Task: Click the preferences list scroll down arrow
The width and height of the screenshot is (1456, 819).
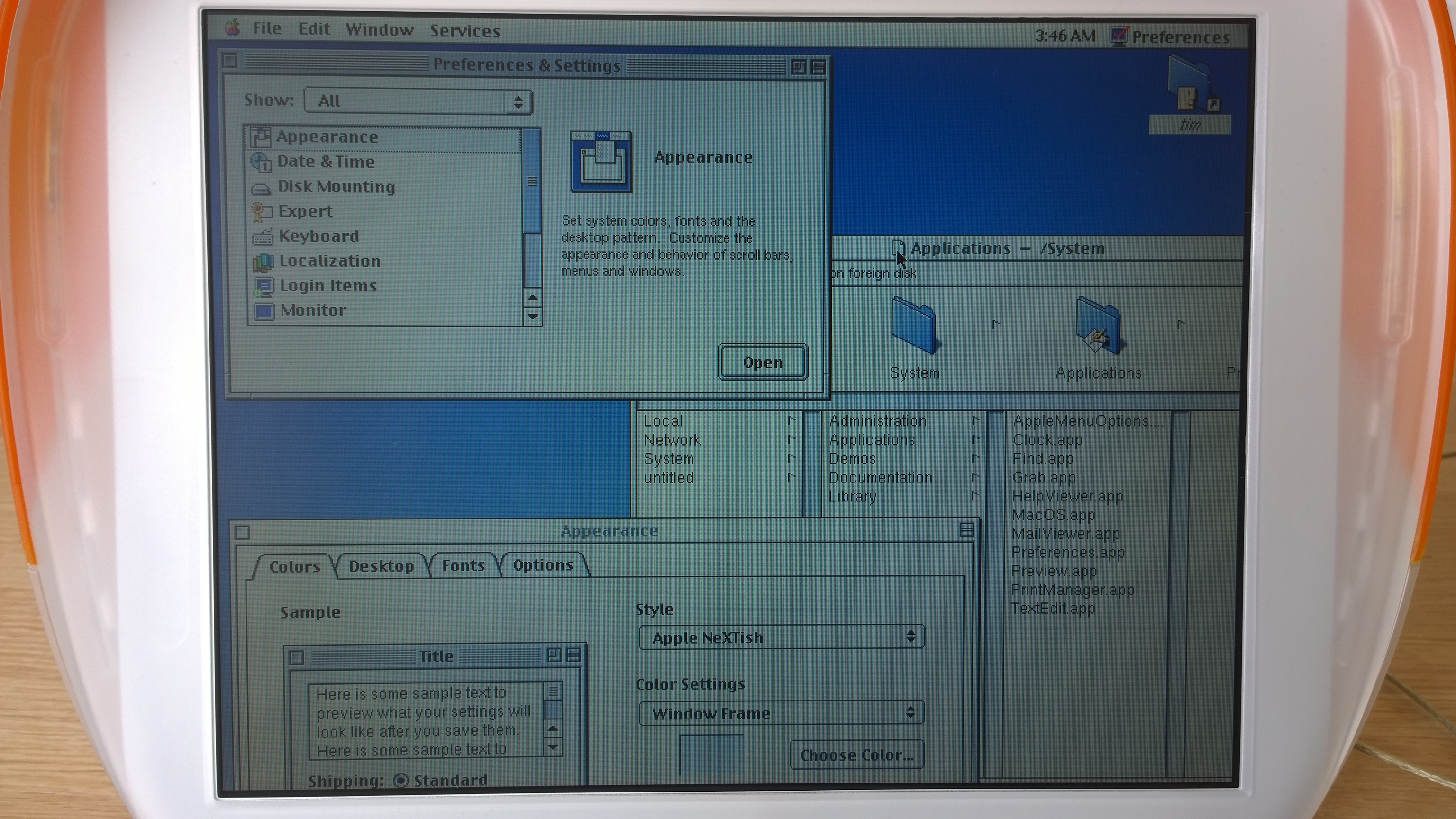Action: [532, 316]
